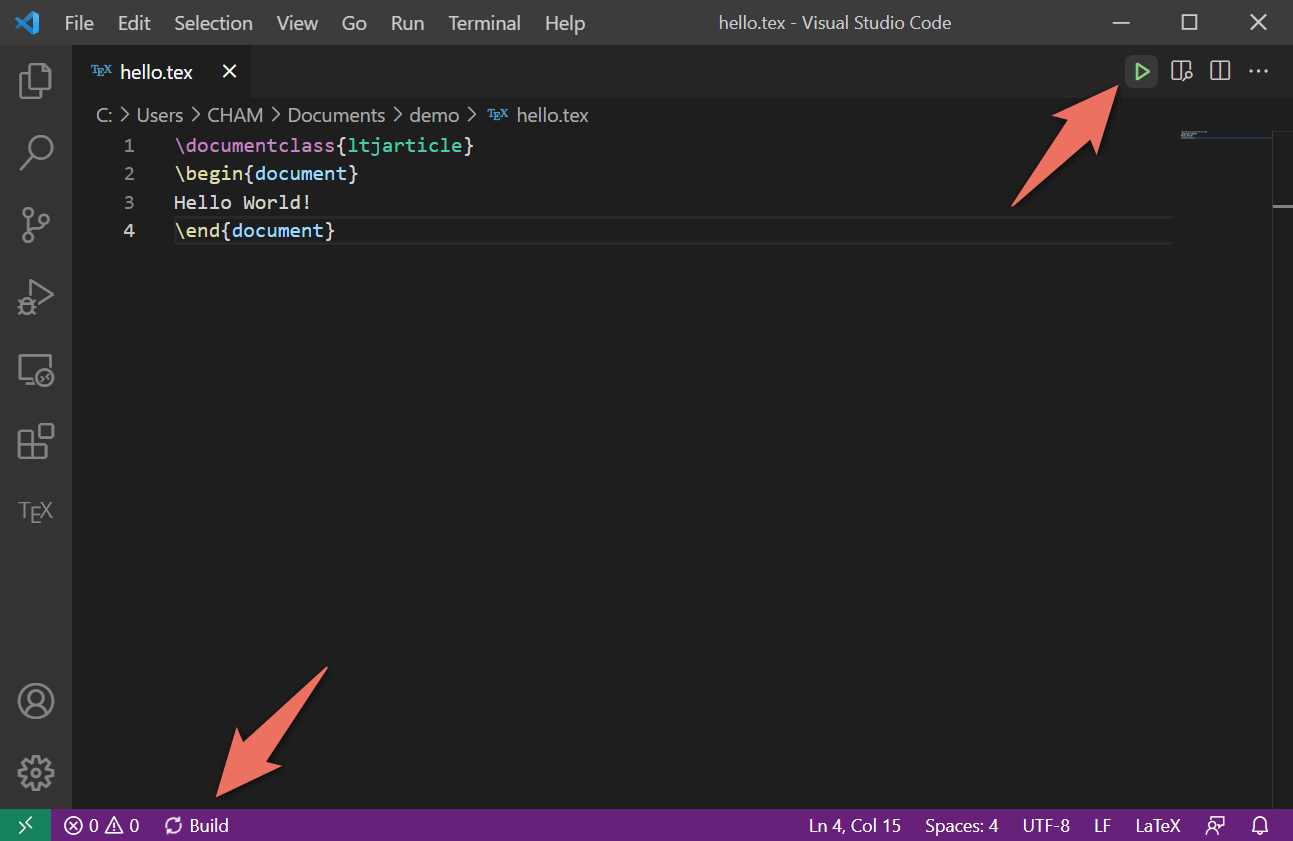Split the editor to the right
This screenshot has height=841, width=1293.
1220,71
